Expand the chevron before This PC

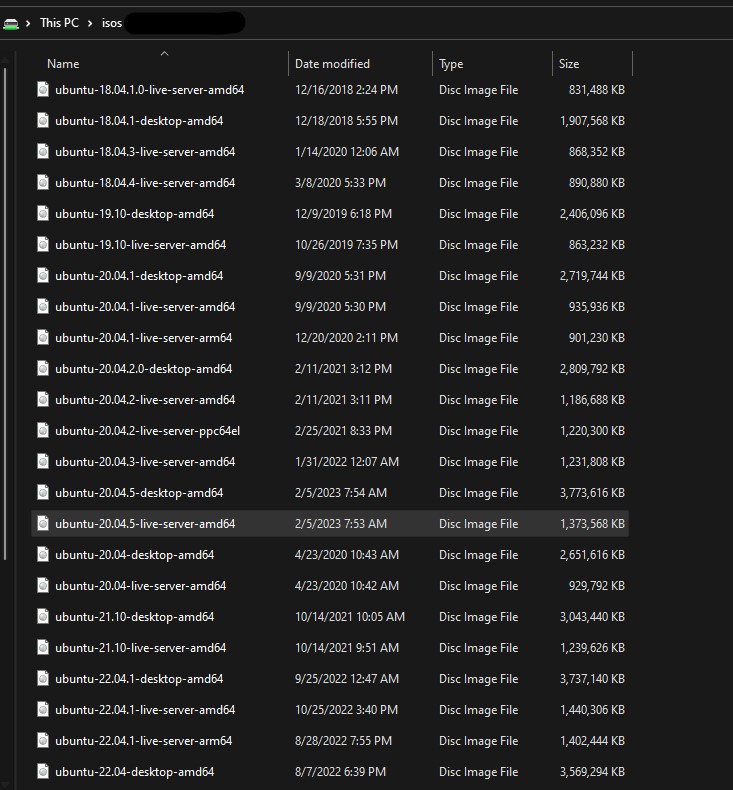[30, 23]
